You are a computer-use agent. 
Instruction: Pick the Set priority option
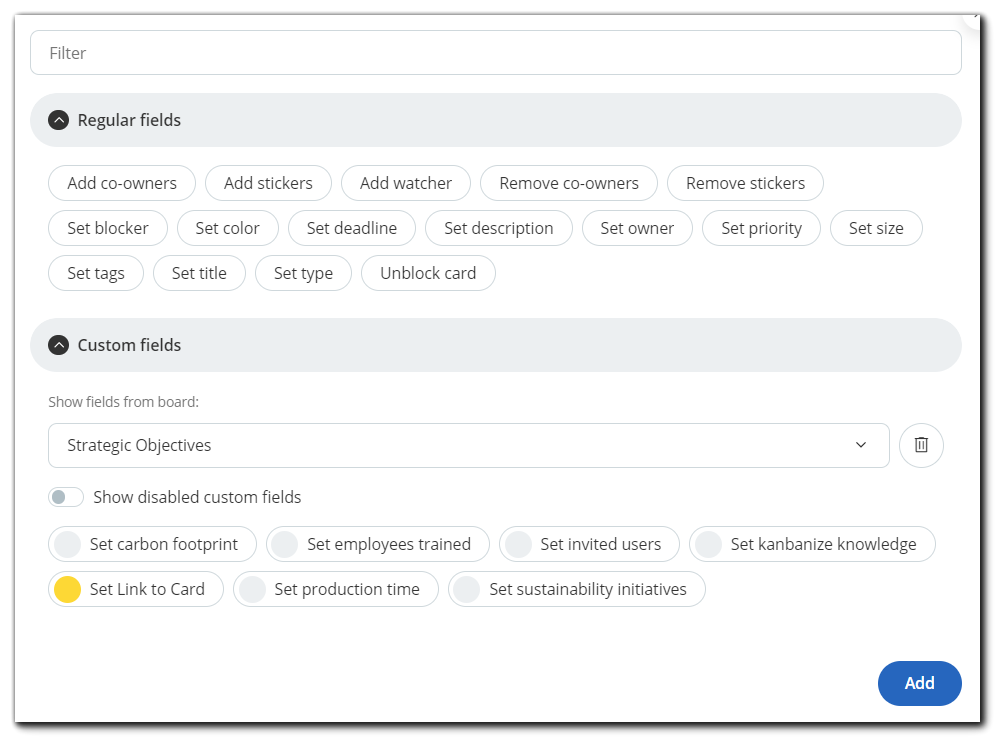(x=761, y=228)
